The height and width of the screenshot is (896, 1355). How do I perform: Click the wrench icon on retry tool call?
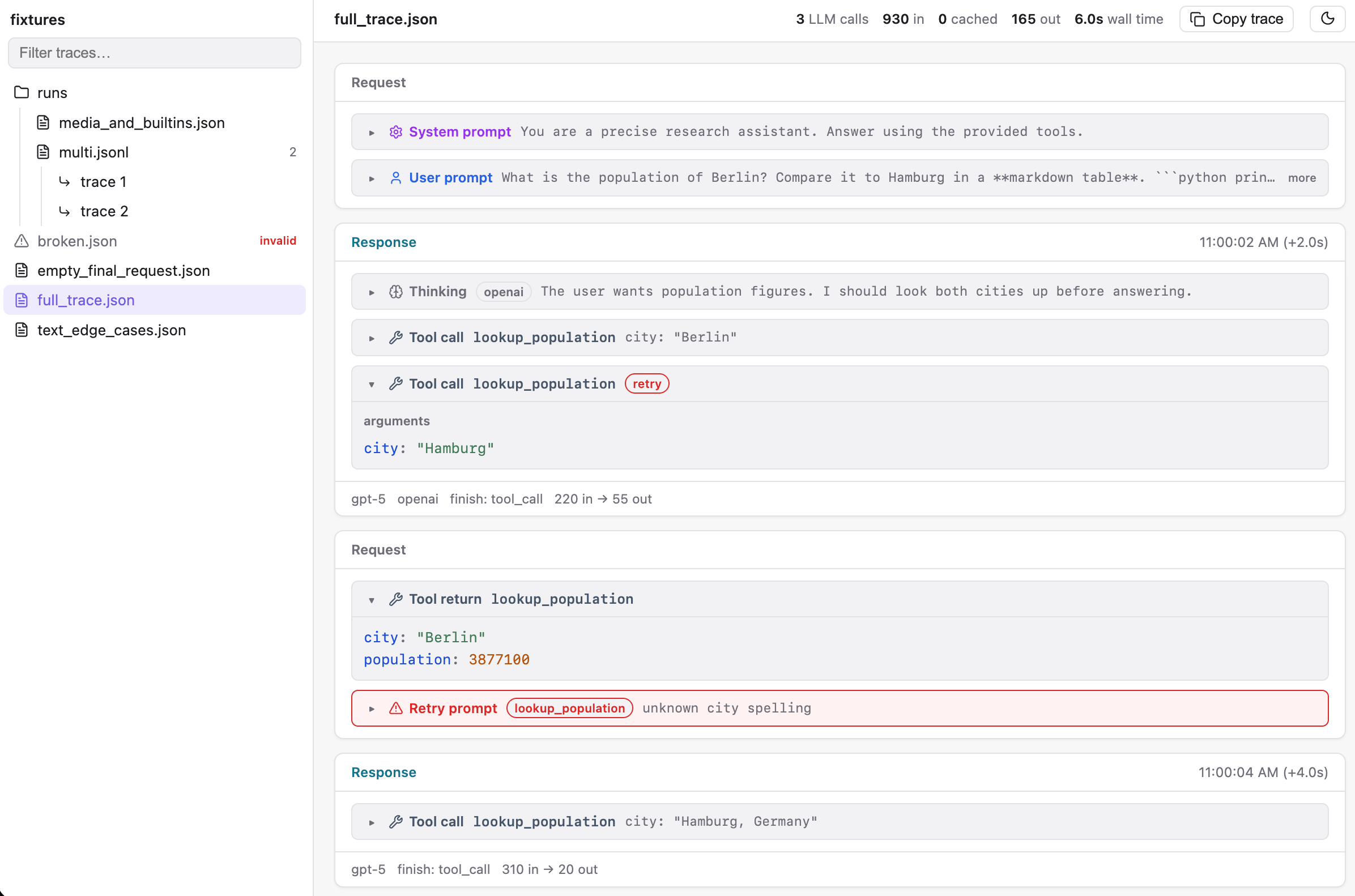(x=395, y=384)
